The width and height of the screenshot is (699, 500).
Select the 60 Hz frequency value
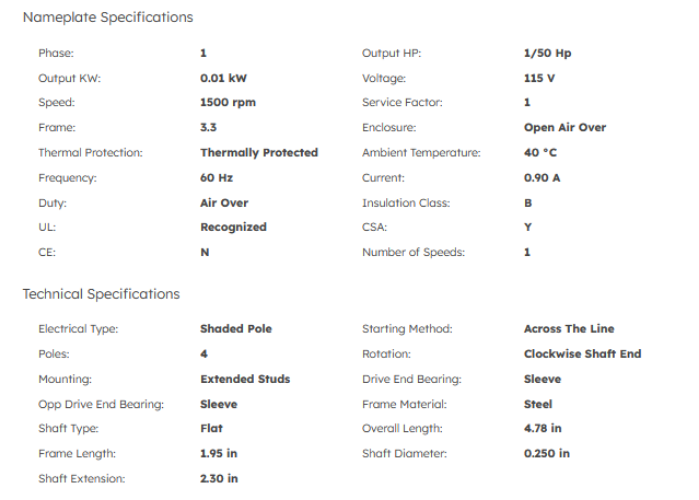(x=217, y=178)
